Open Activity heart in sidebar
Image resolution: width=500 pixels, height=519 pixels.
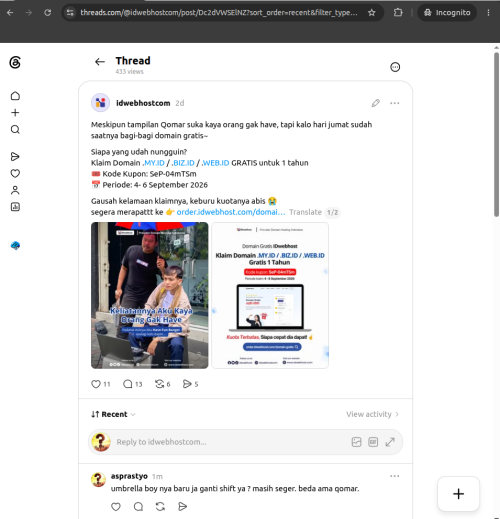[x=15, y=173]
